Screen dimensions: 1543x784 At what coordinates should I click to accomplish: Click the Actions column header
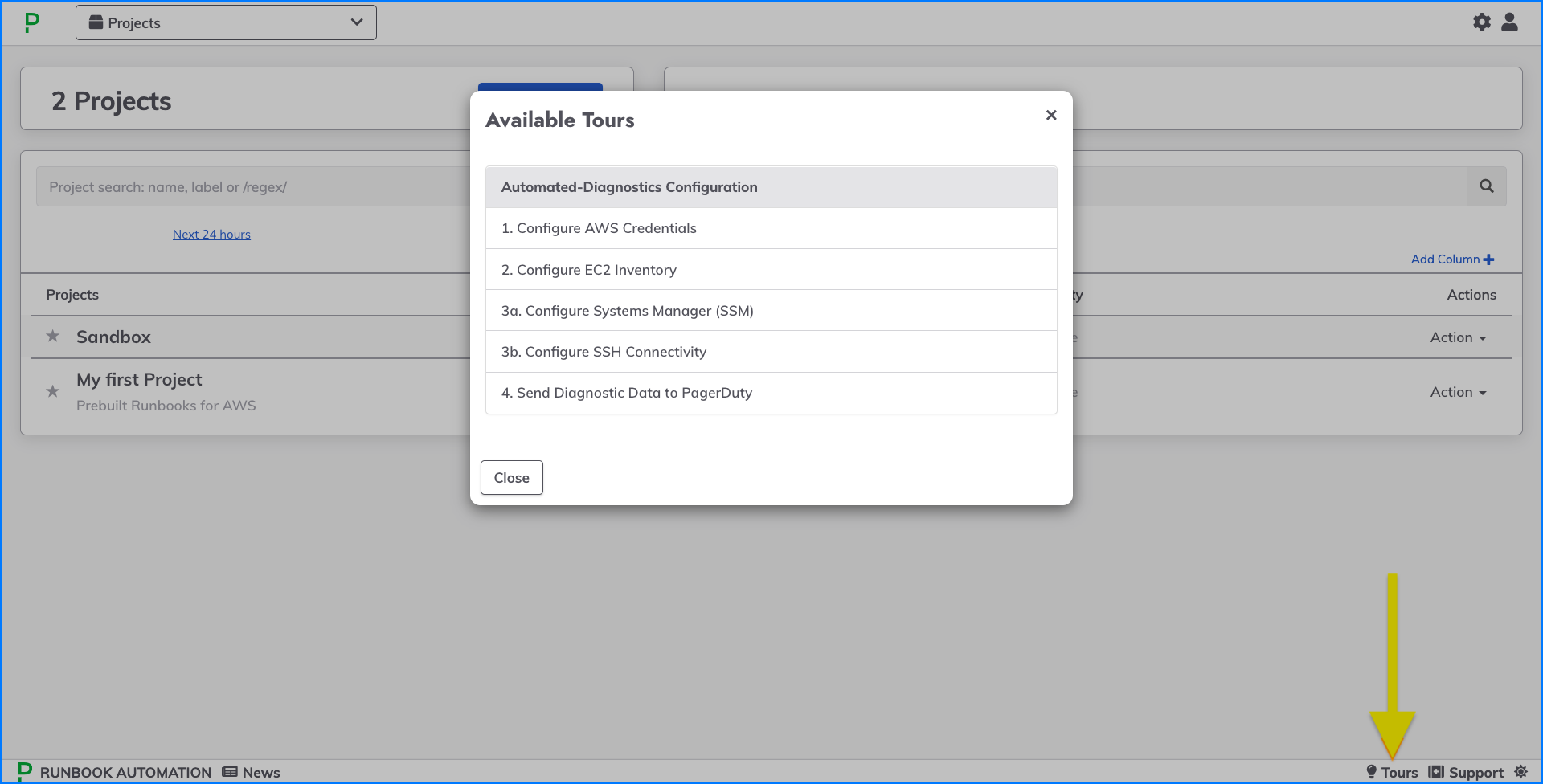point(1471,295)
